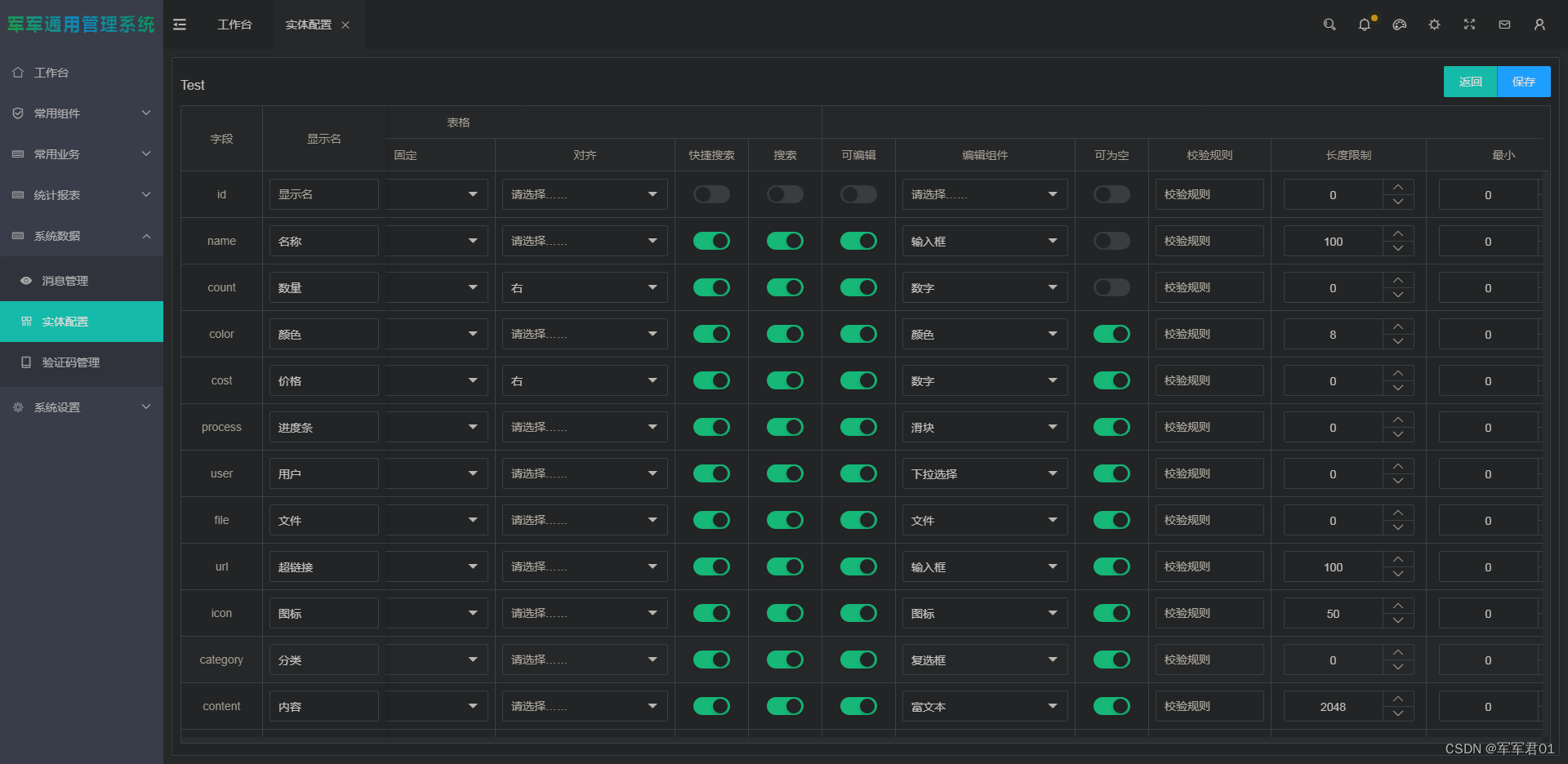Disable quick search for the count field
Screen dimensions: 1568x764
711,287
